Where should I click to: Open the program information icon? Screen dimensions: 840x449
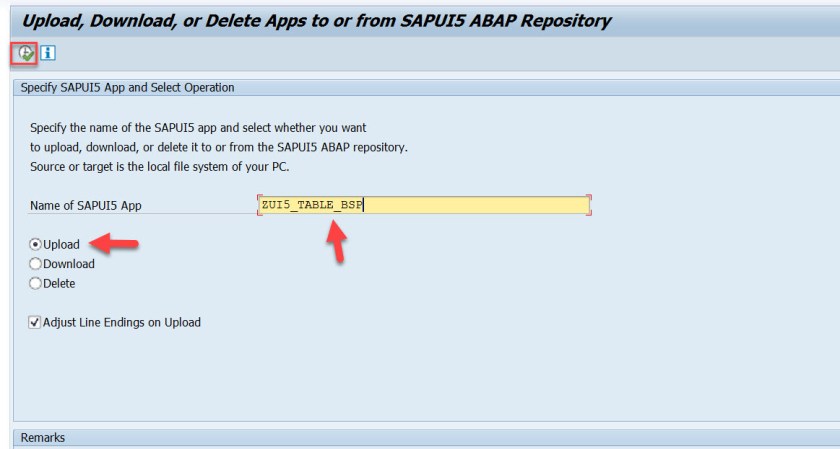coord(48,53)
